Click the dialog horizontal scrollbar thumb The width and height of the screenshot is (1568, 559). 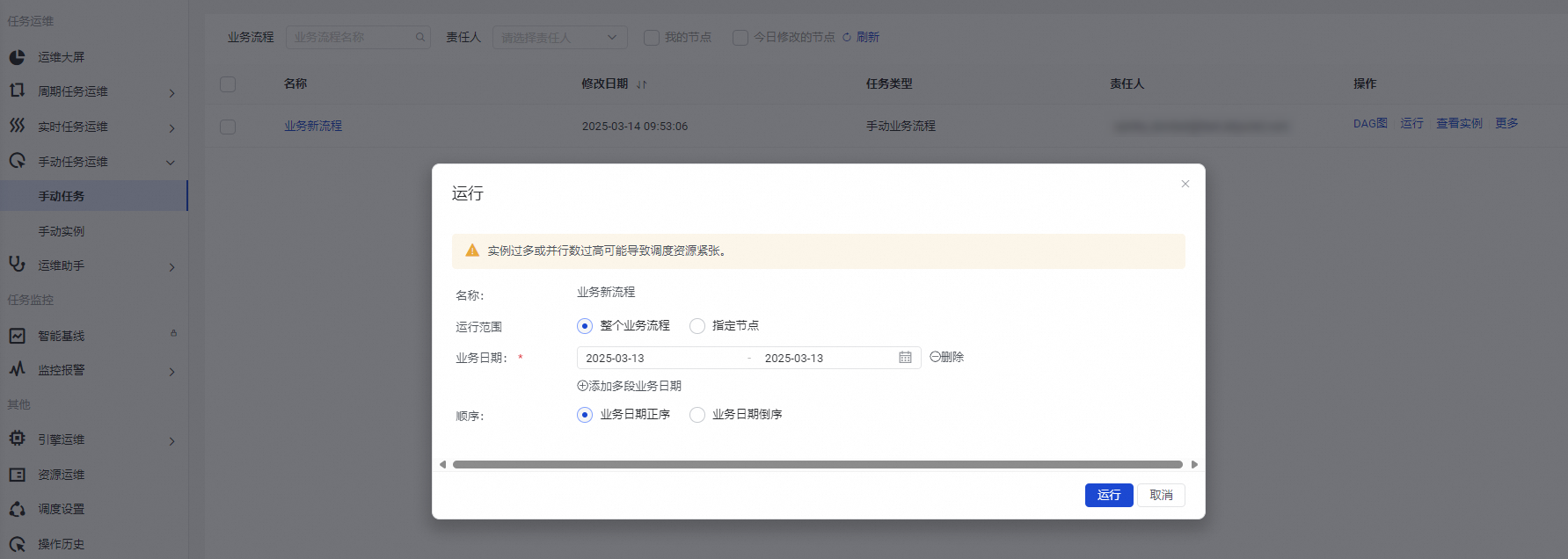tap(817, 464)
